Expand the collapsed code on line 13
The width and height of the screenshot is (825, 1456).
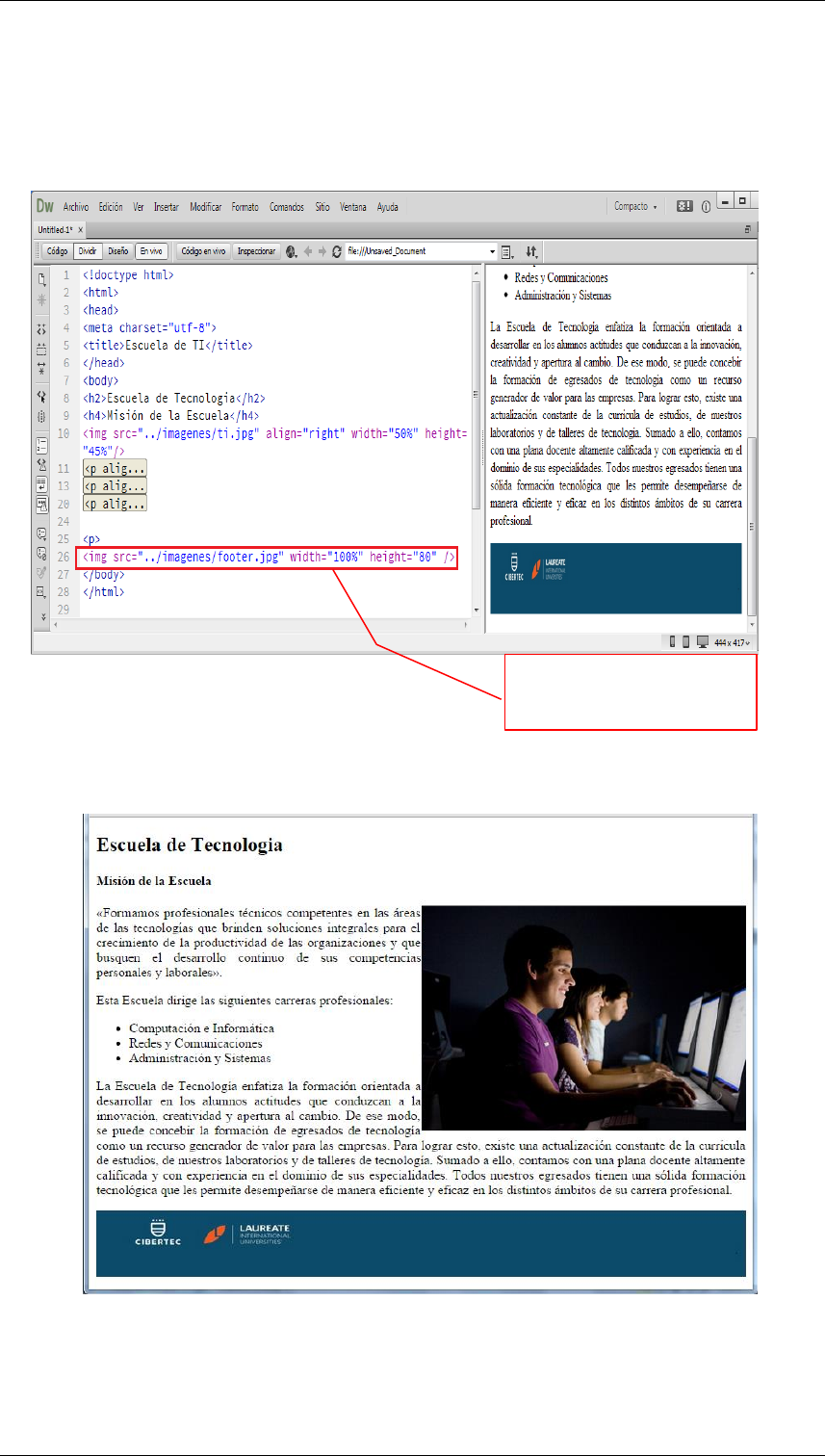(x=116, y=485)
